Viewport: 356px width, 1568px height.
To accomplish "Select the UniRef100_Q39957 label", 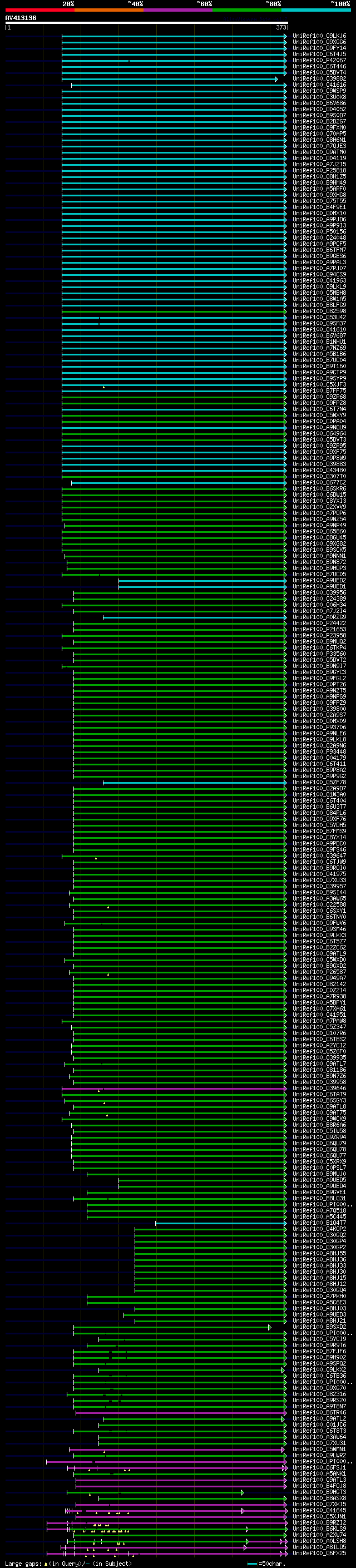I will pos(319,886).
